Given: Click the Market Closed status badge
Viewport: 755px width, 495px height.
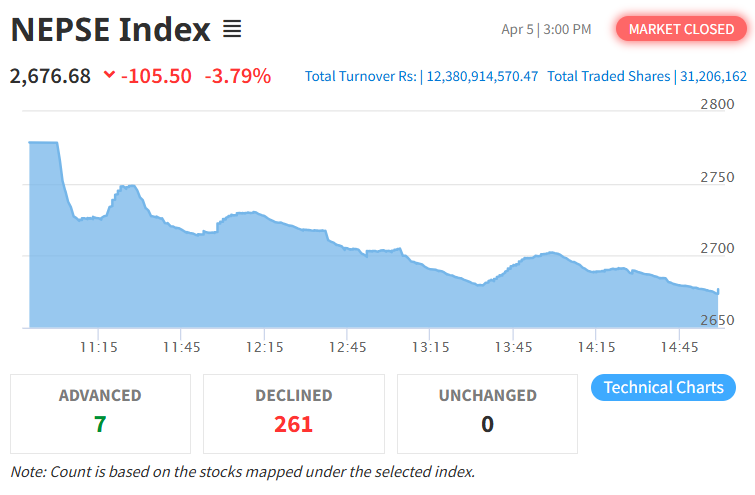Looking at the screenshot, I should tap(681, 29).
